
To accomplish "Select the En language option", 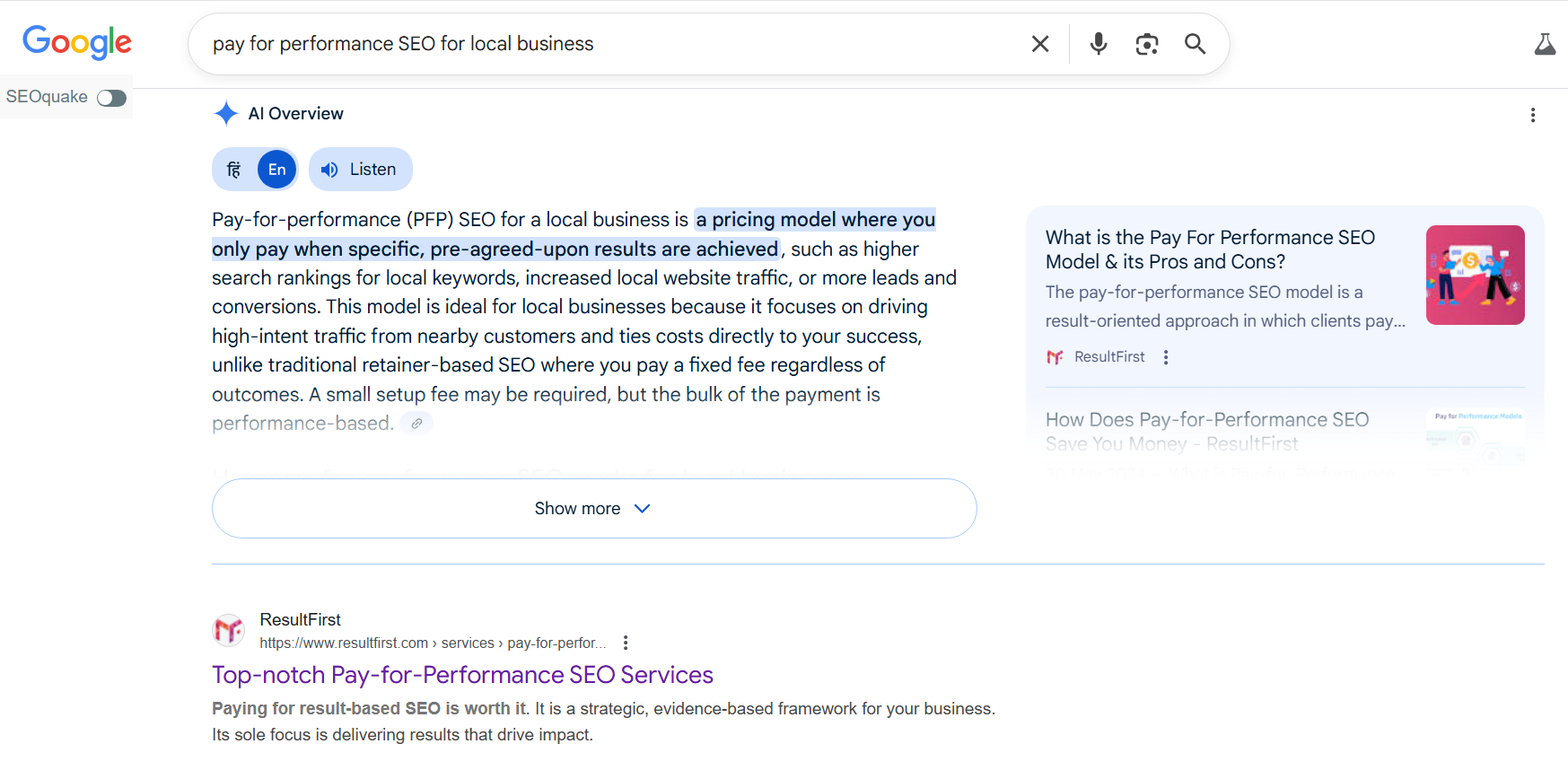I will pyautogui.click(x=277, y=170).
